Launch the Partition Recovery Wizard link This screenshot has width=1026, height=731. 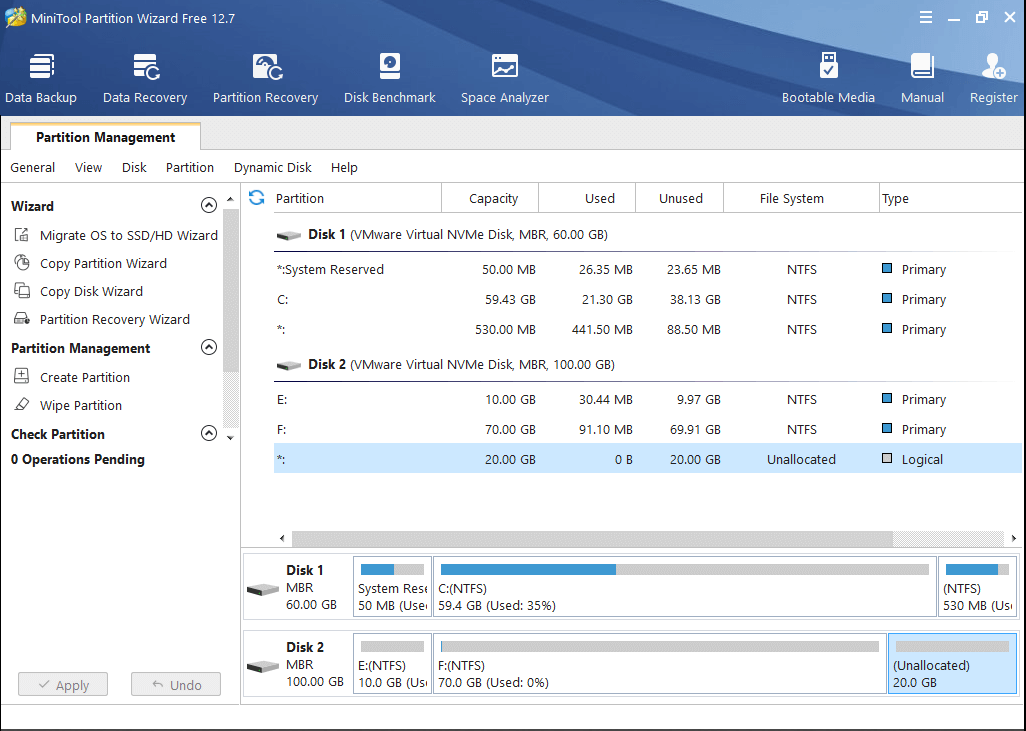click(115, 319)
